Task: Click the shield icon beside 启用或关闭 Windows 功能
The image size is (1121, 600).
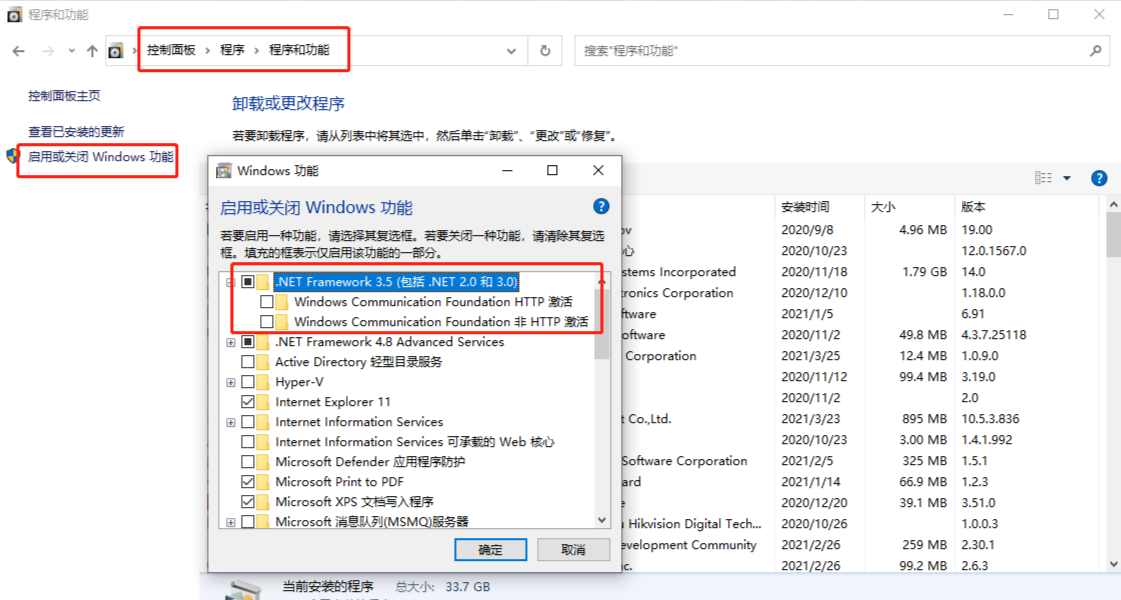Action: (x=12, y=157)
